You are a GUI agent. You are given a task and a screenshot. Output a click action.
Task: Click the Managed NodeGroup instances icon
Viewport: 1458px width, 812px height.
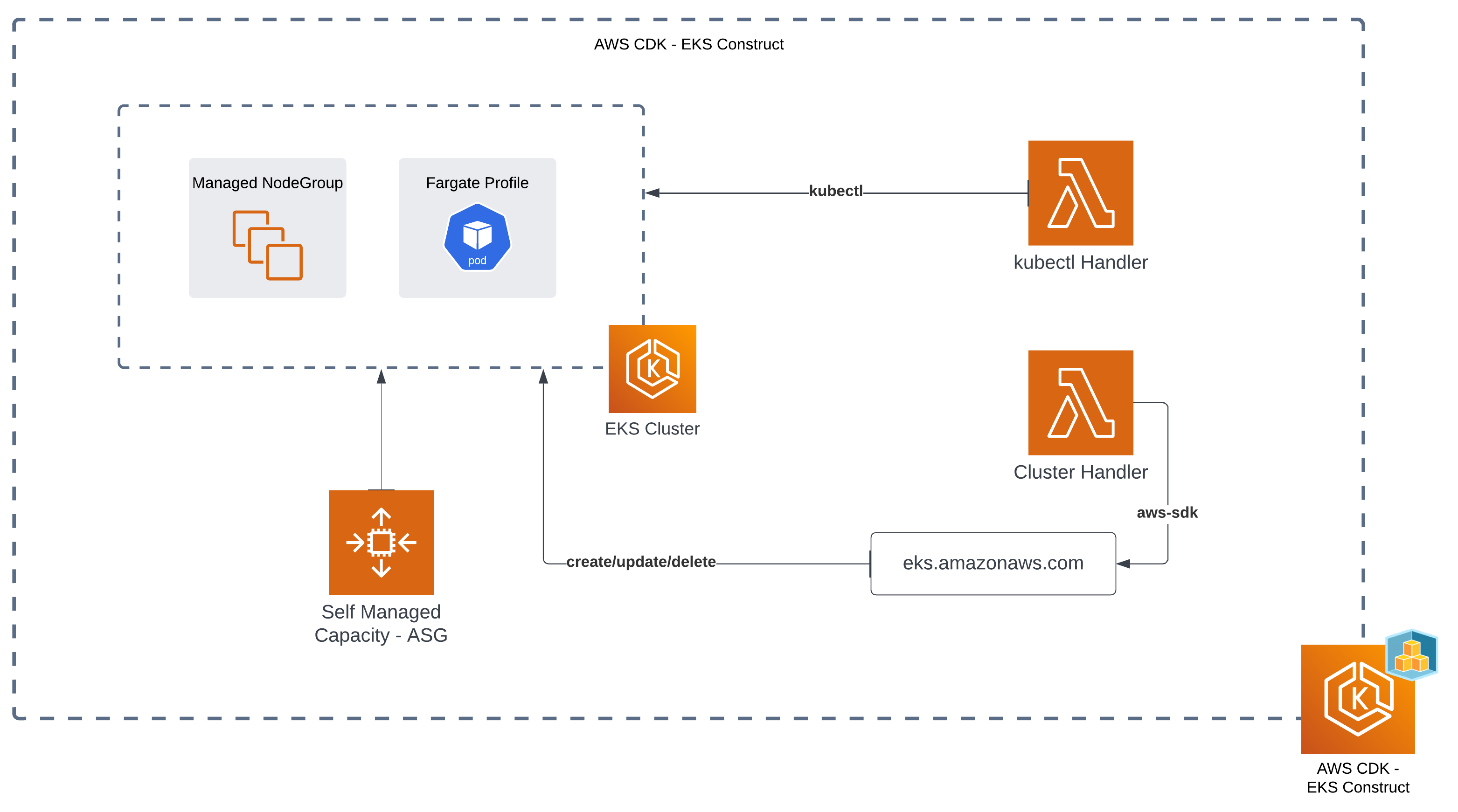(267, 245)
